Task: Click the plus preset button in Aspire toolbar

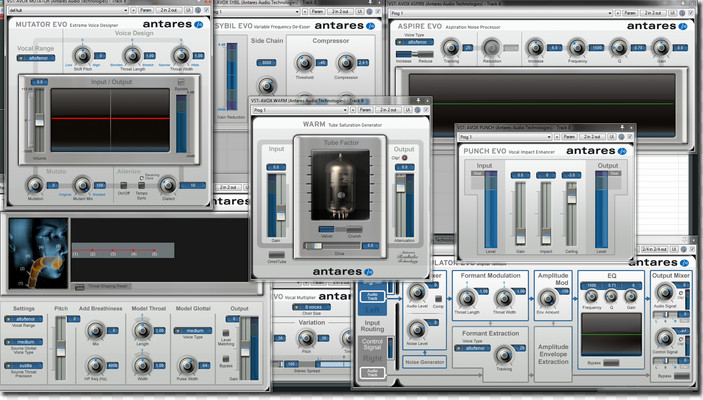Action: (617, 13)
